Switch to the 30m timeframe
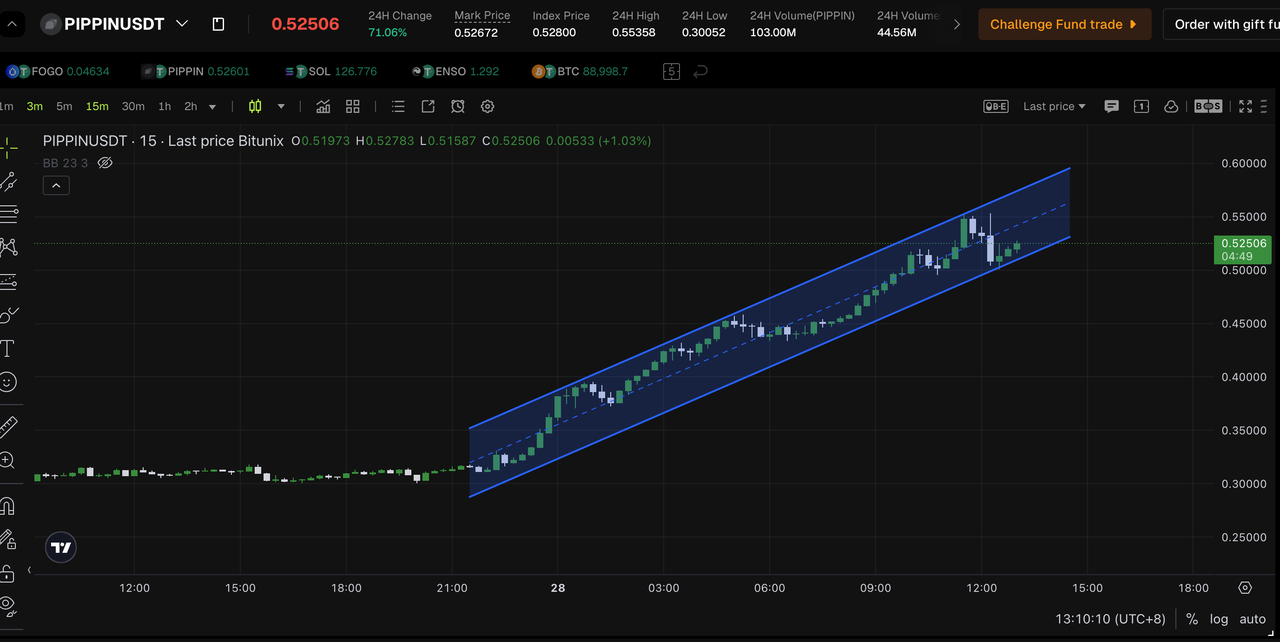 pyautogui.click(x=131, y=105)
